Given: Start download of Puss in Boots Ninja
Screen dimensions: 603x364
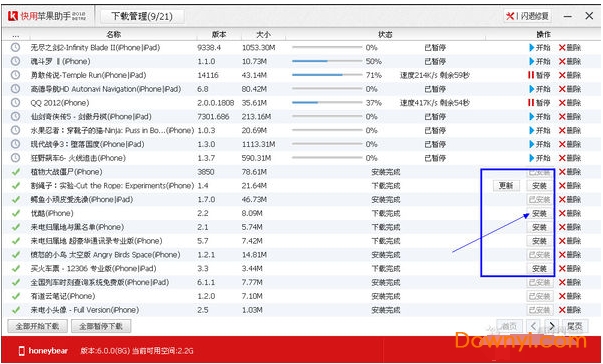Looking at the screenshot, I should (x=540, y=131).
